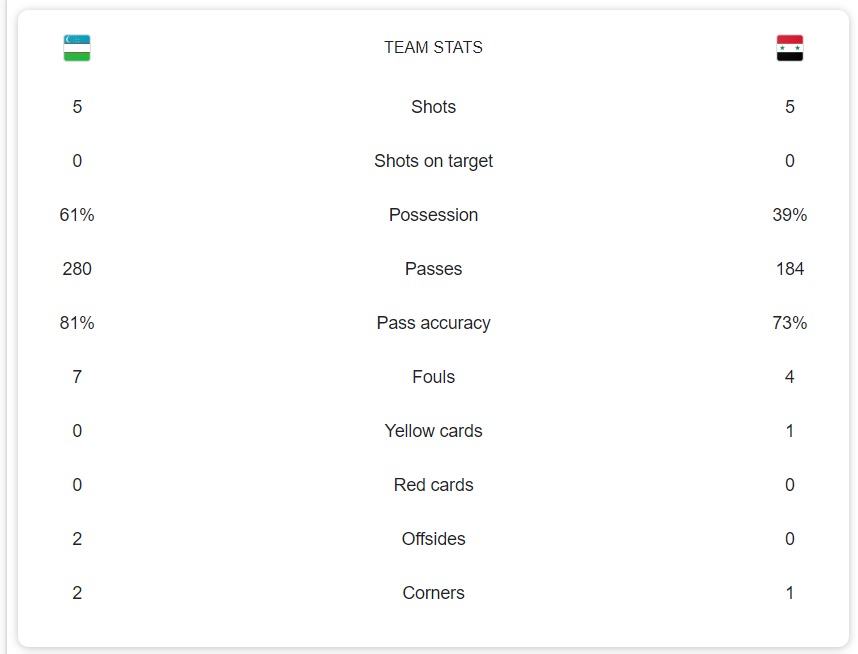Click the Uzbekistan flag icon
858x654 pixels.
(x=77, y=48)
